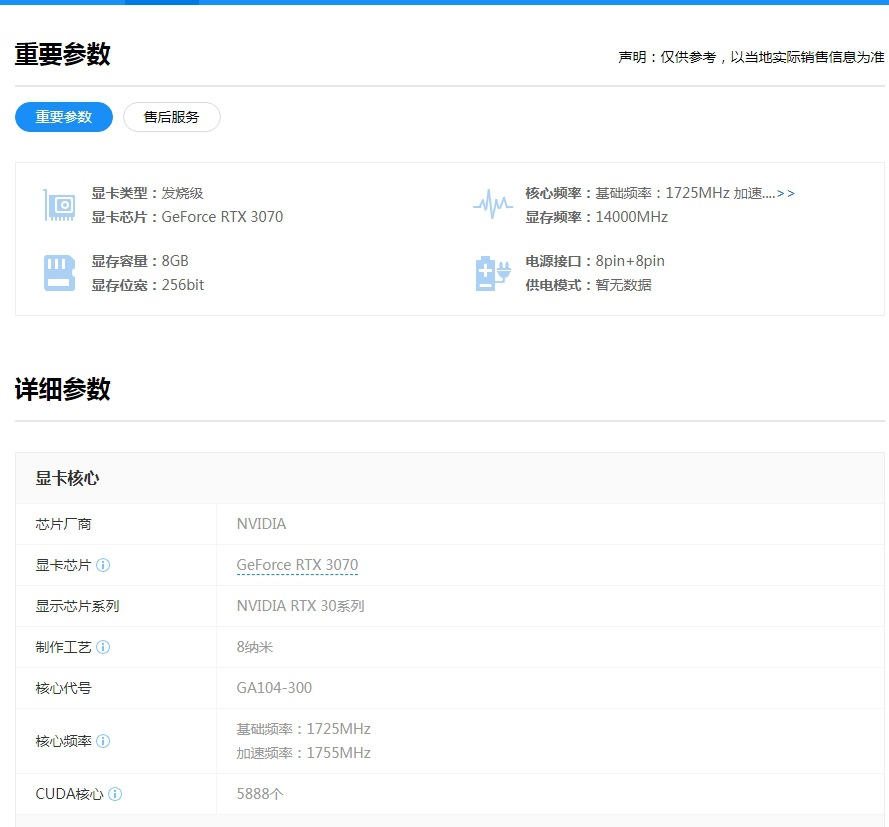
Task: Click the 重要参数 section heading
Action: click(x=62, y=54)
